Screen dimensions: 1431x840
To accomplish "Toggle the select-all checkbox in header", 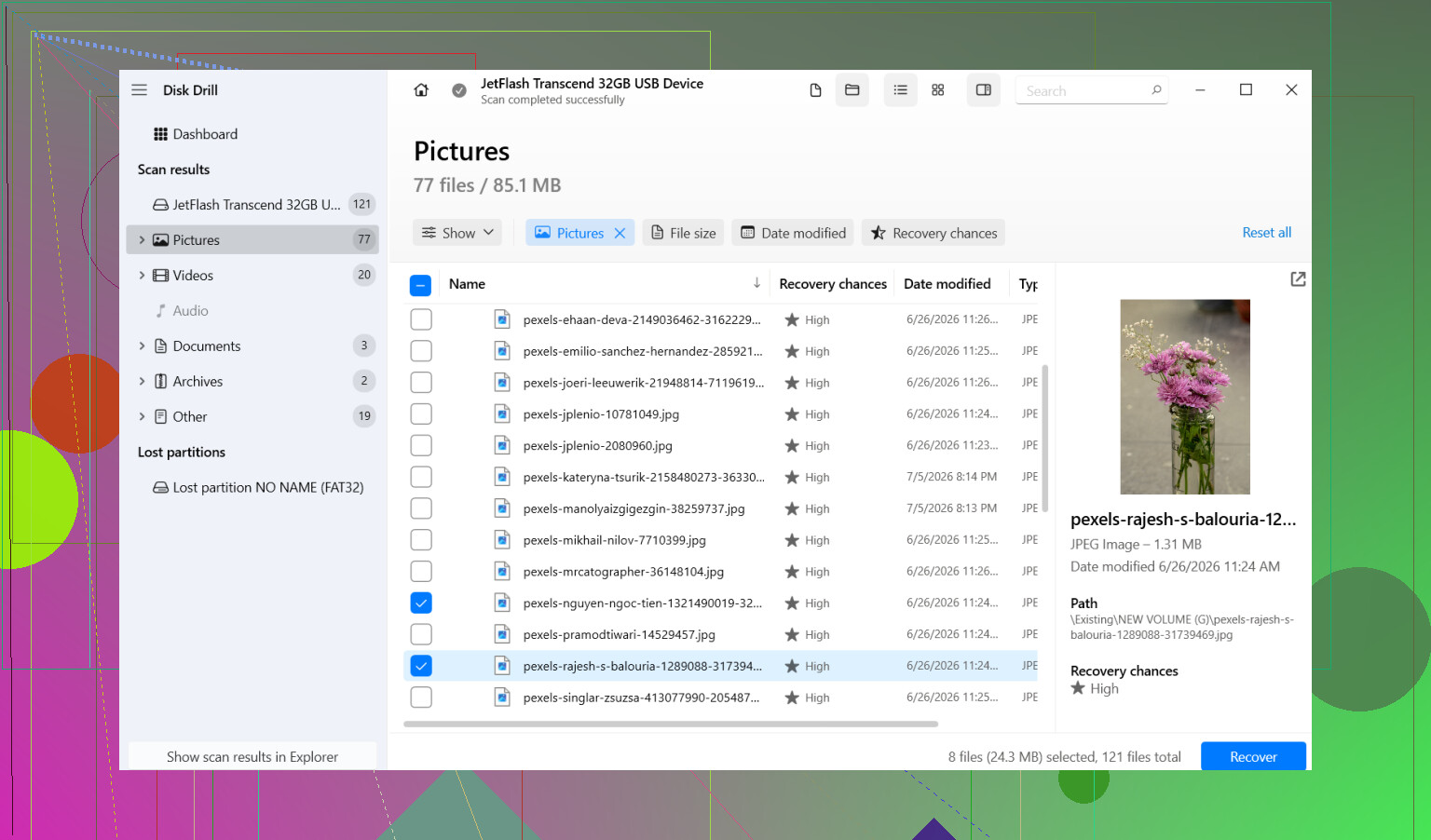I will [420, 285].
